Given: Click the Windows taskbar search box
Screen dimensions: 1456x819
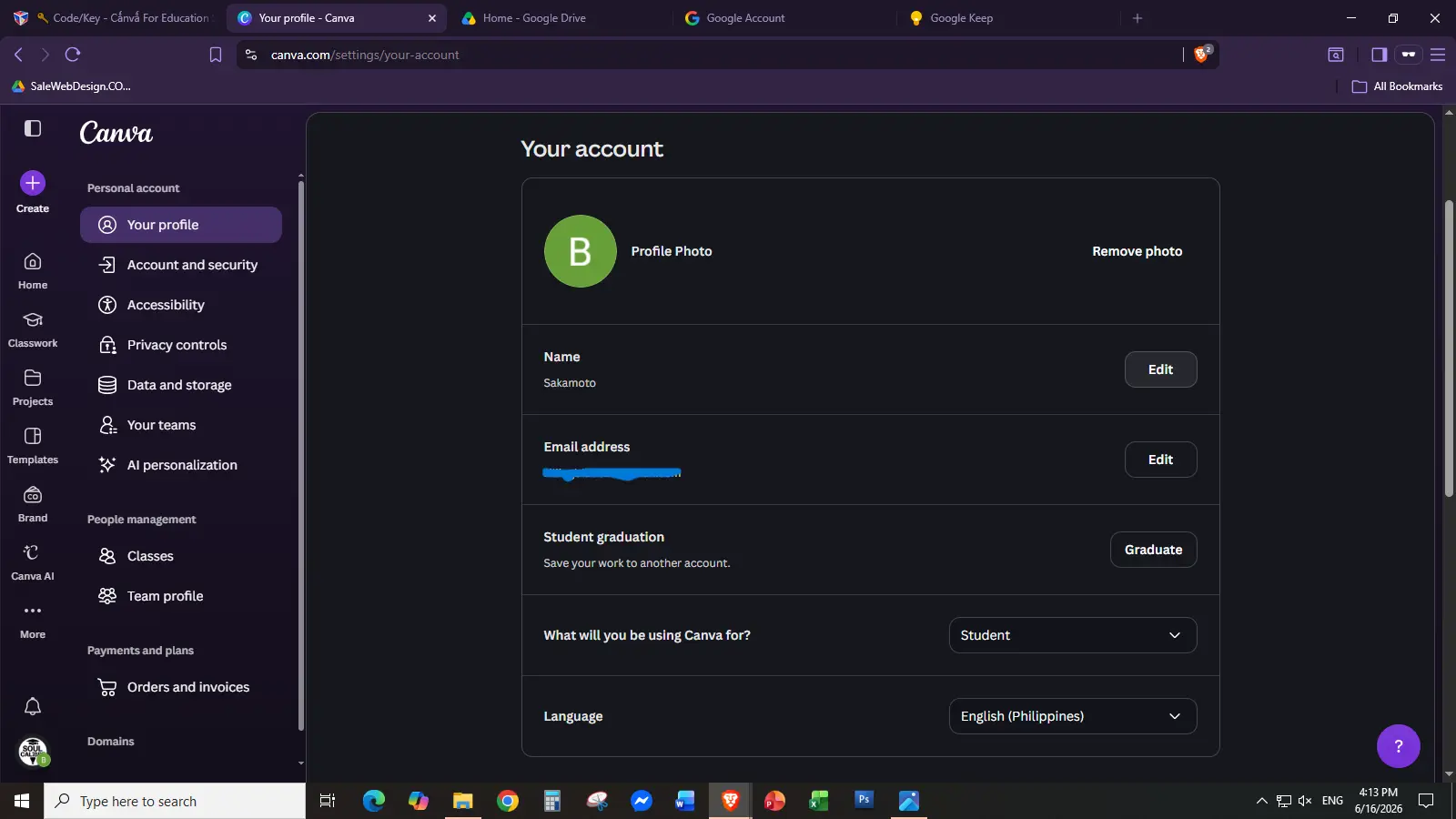Looking at the screenshot, I should pyautogui.click(x=175, y=801).
